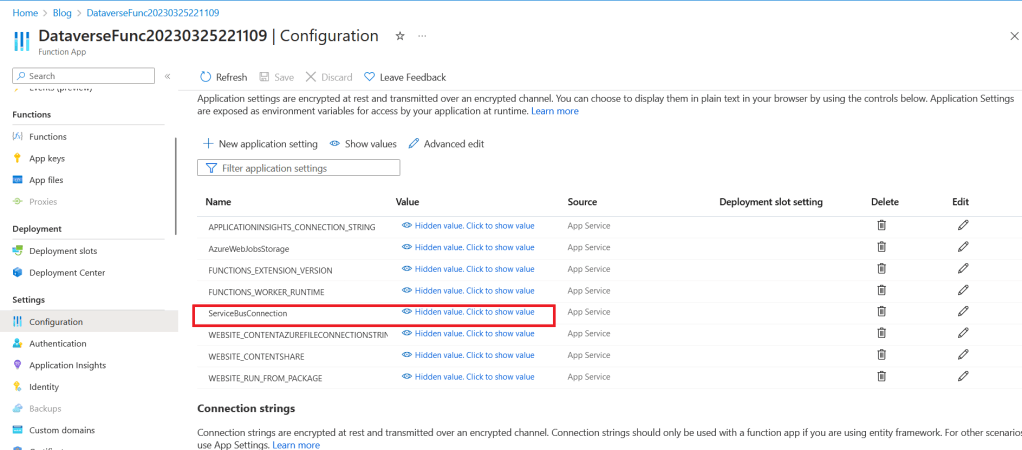Edit the FUNCTIONS_WORKER_RUNTIME setting
The image size is (1022, 450).
point(963,290)
